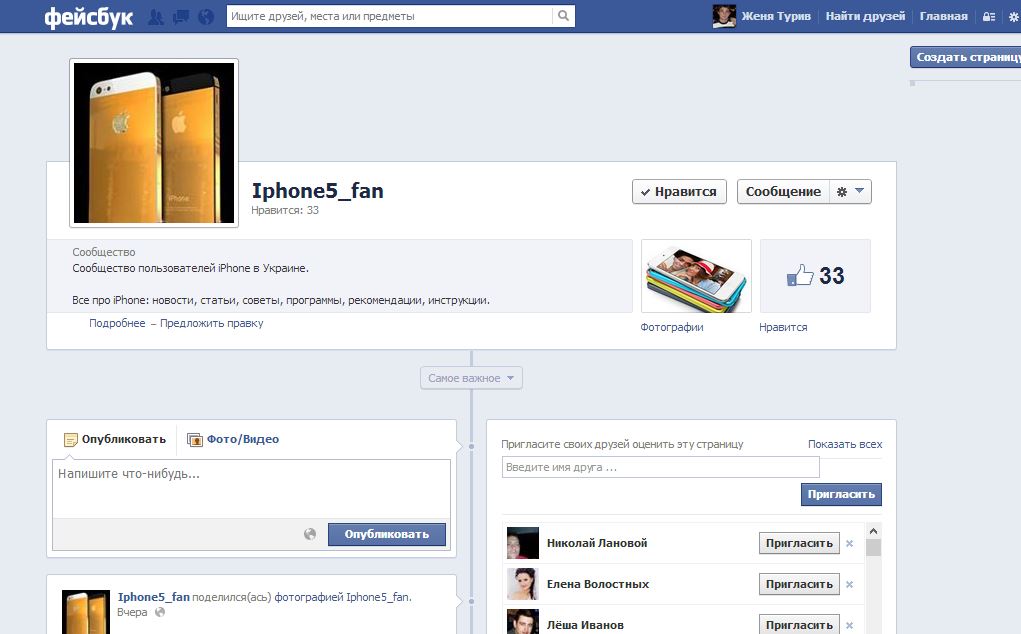Click Елена Волостных name
Image resolution: width=1021 pixels, height=634 pixels.
click(598, 585)
